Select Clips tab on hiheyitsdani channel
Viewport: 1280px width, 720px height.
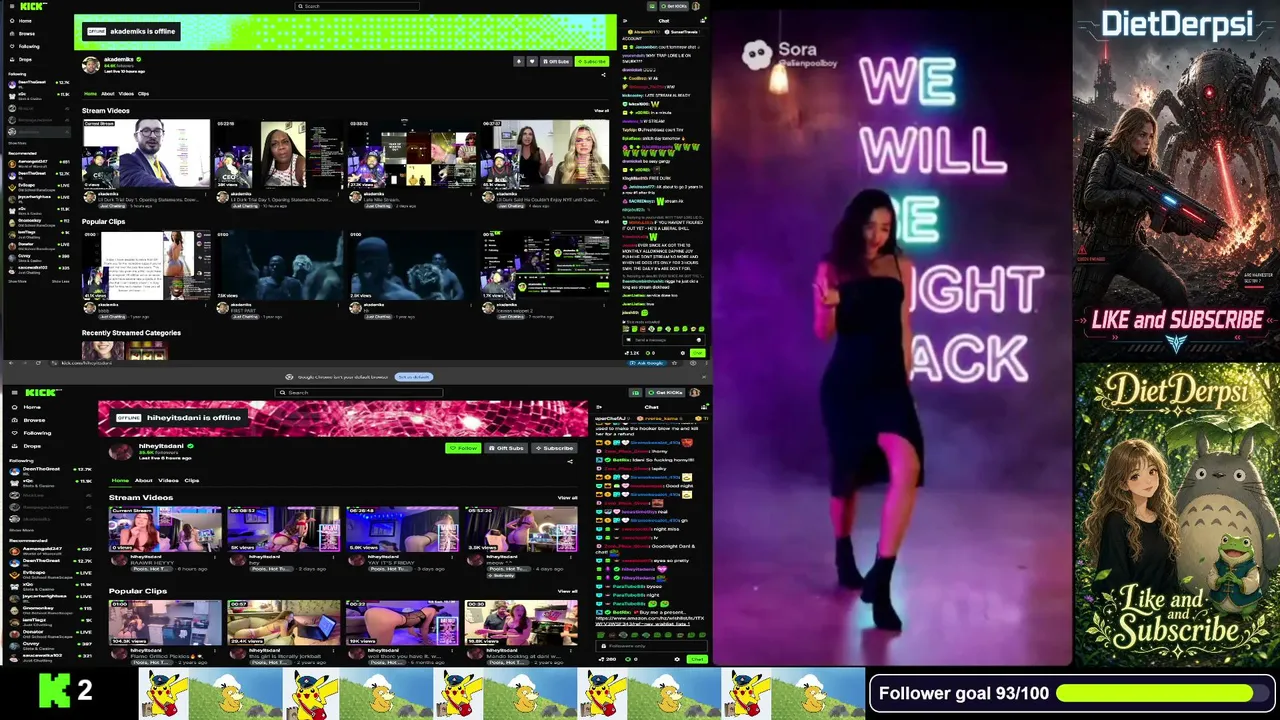pos(191,480)
